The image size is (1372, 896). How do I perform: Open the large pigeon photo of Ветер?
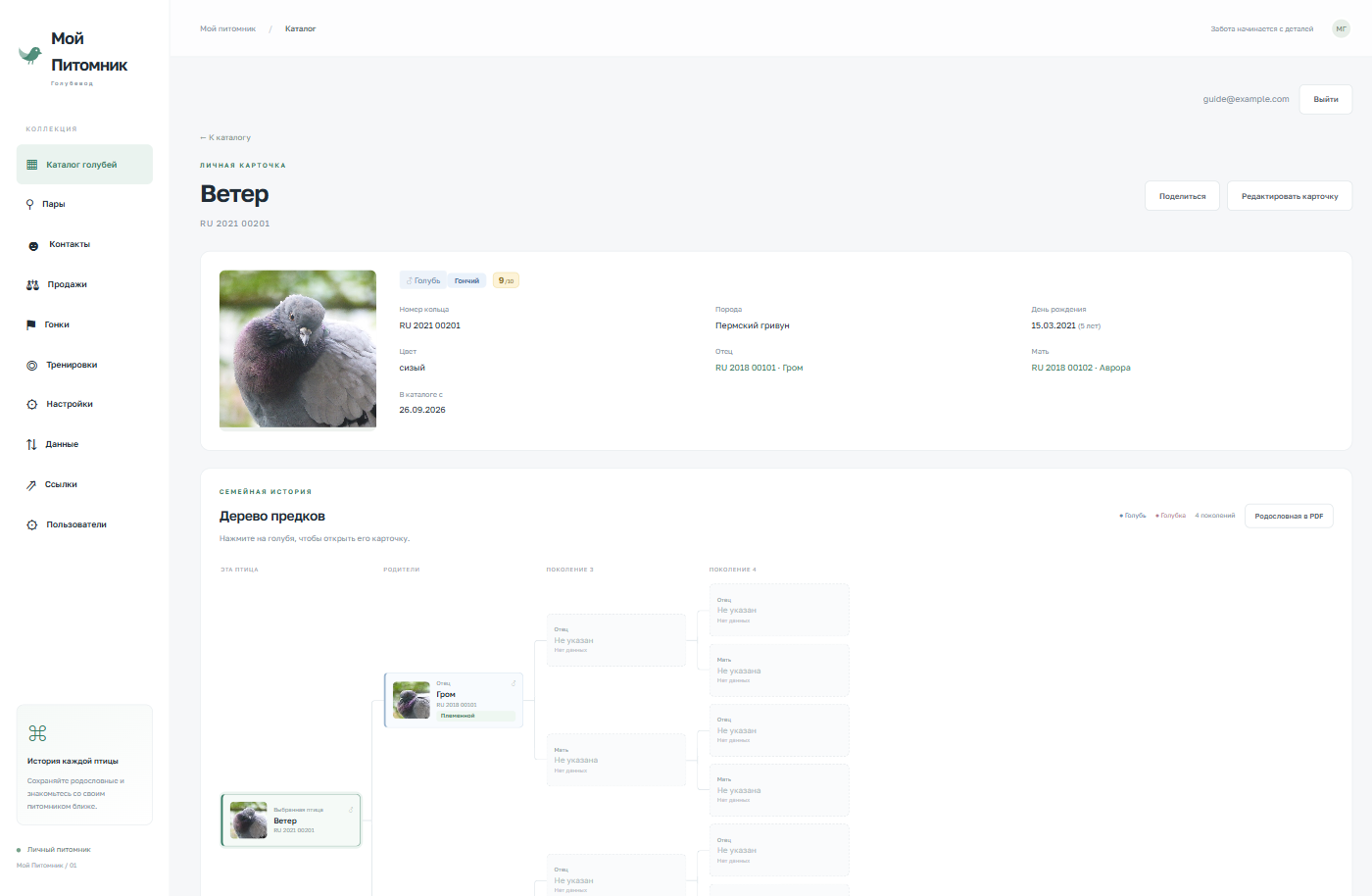coord(298,349)
